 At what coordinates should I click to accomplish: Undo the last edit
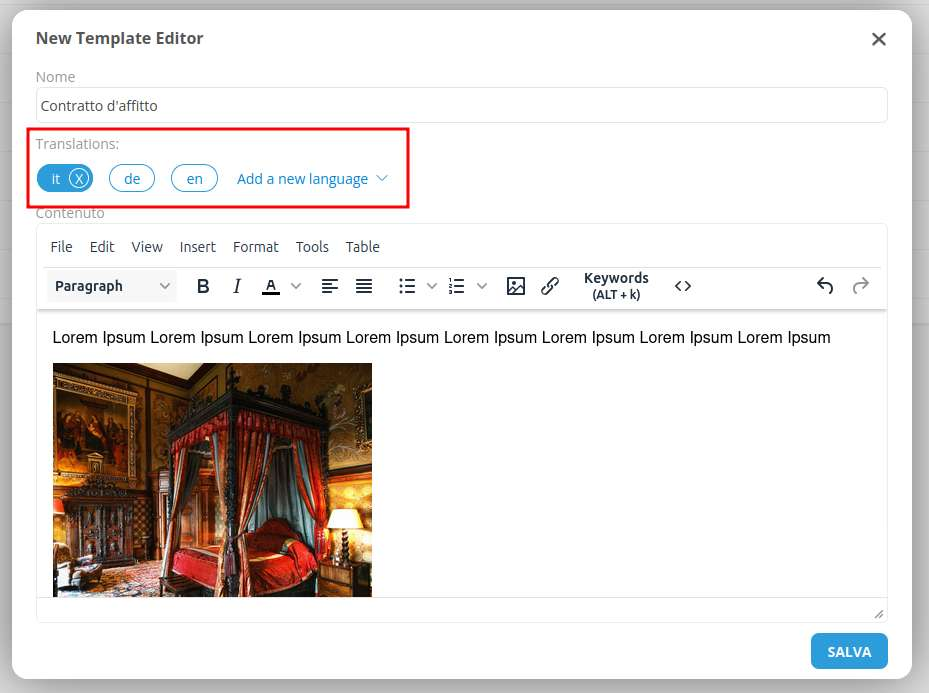(825, 286)
